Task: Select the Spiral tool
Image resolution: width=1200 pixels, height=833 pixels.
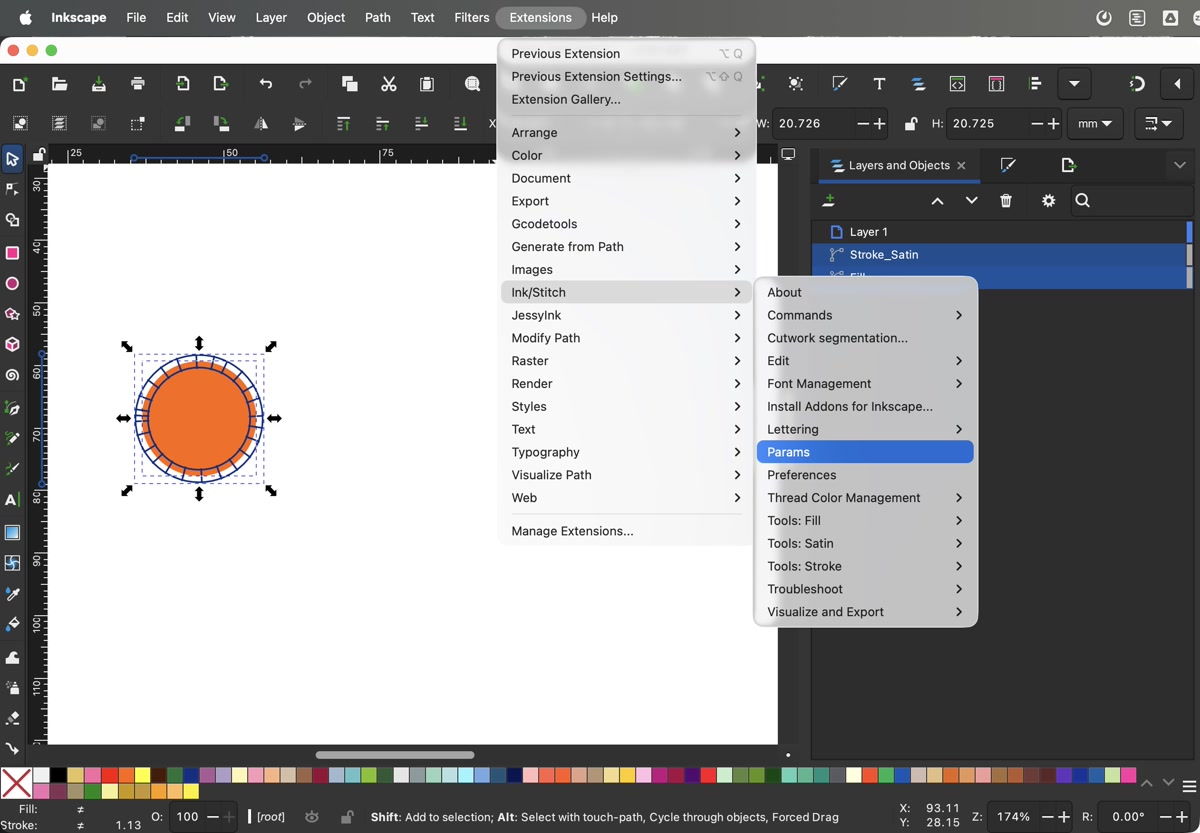Action: coord(12,376)
